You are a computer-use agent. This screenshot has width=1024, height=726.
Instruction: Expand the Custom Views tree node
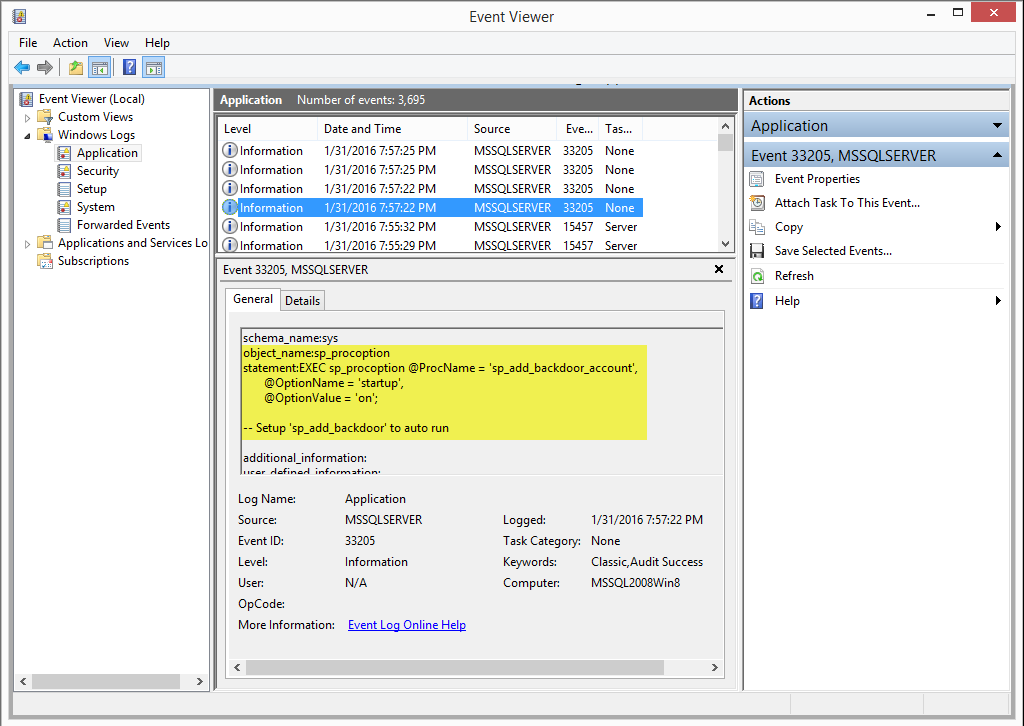pyautogui.click(x=27, y=118)
